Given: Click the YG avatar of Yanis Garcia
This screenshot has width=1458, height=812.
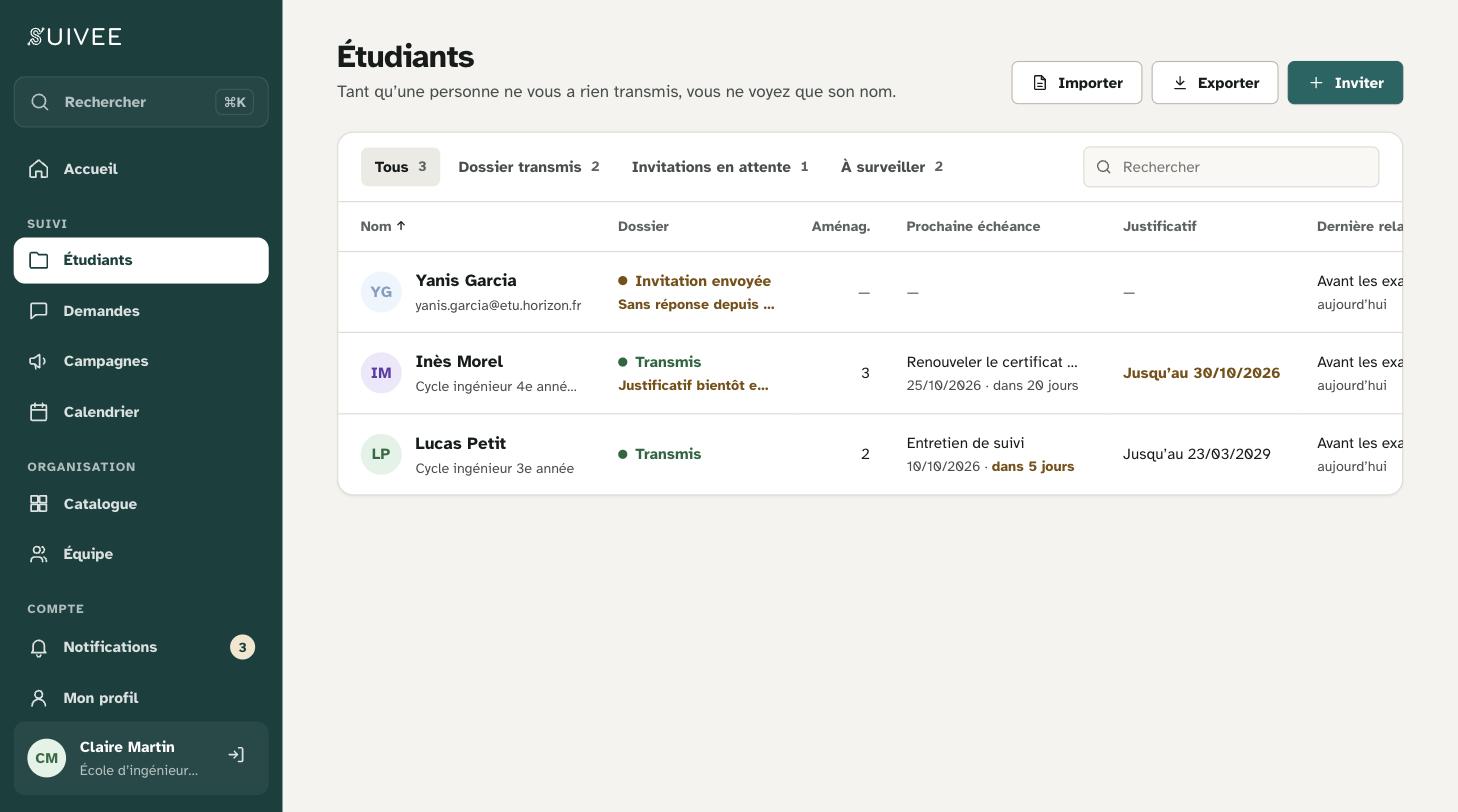Looking at the screenshot, I should pos(381,292).
